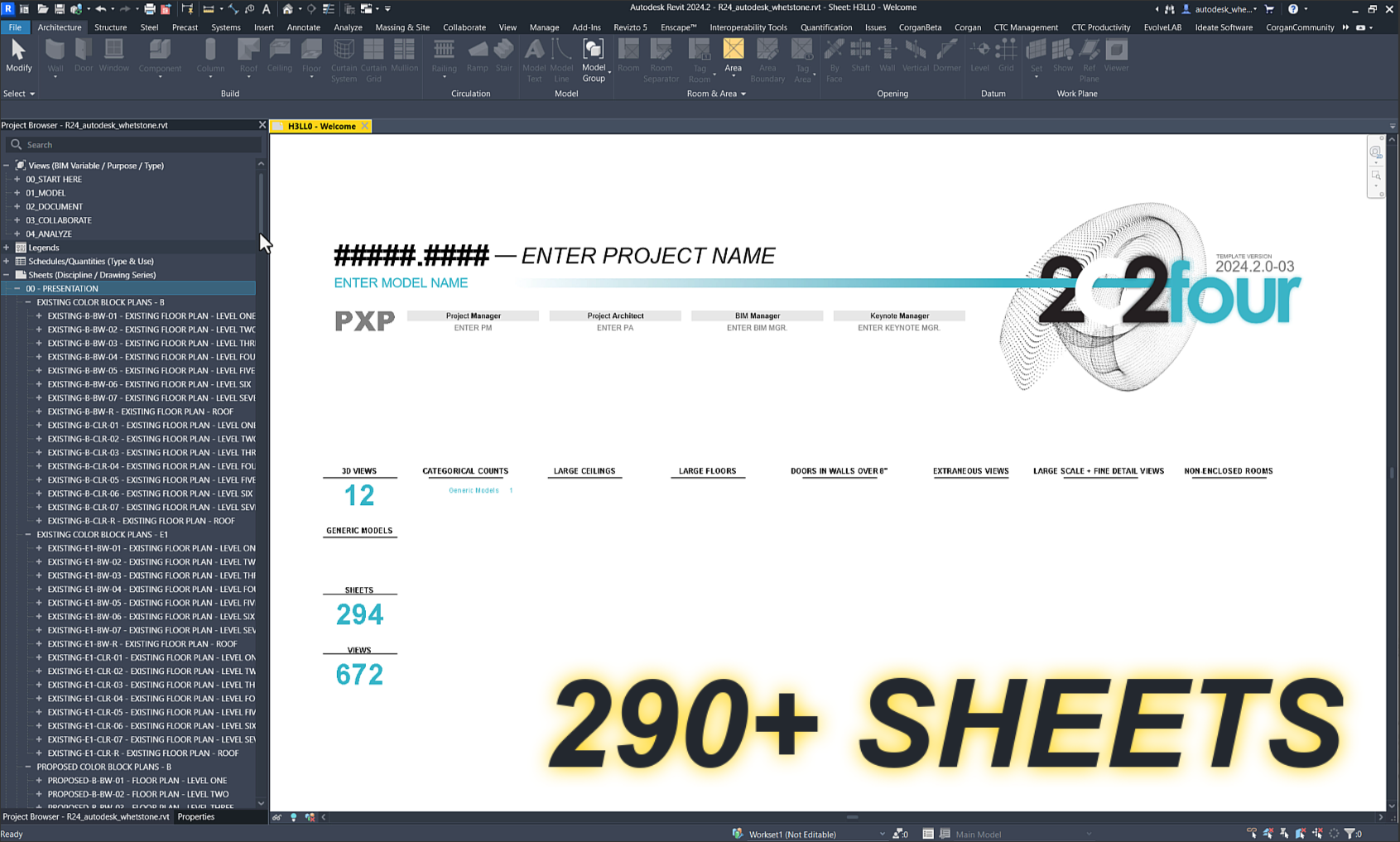This screenshot has height=842, width=1400.
Task: Open the Collaborate ribbon tab
Action: click(x=464, y=27)
